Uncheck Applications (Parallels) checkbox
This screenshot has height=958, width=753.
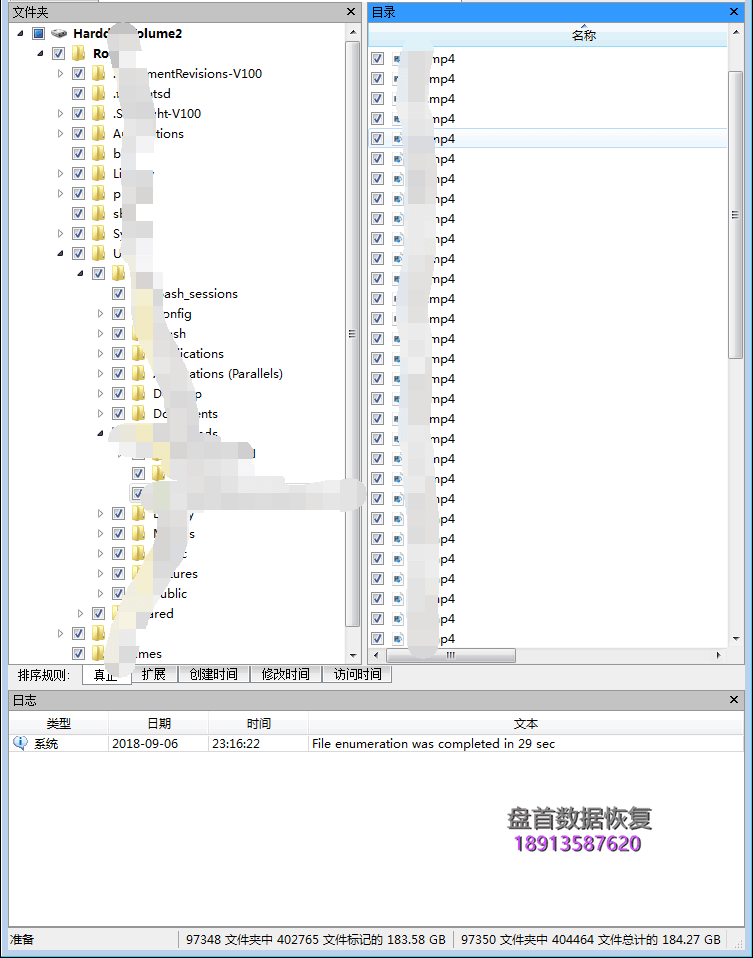click(119, 373)
